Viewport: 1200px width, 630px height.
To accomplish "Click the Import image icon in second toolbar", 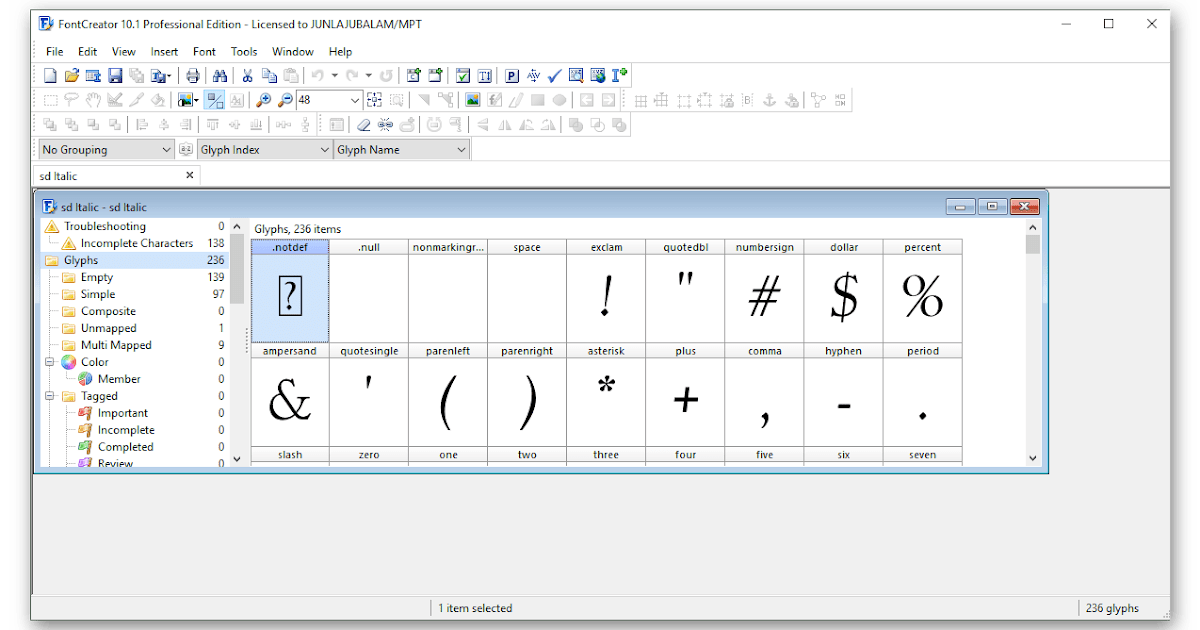I will 473,100.
